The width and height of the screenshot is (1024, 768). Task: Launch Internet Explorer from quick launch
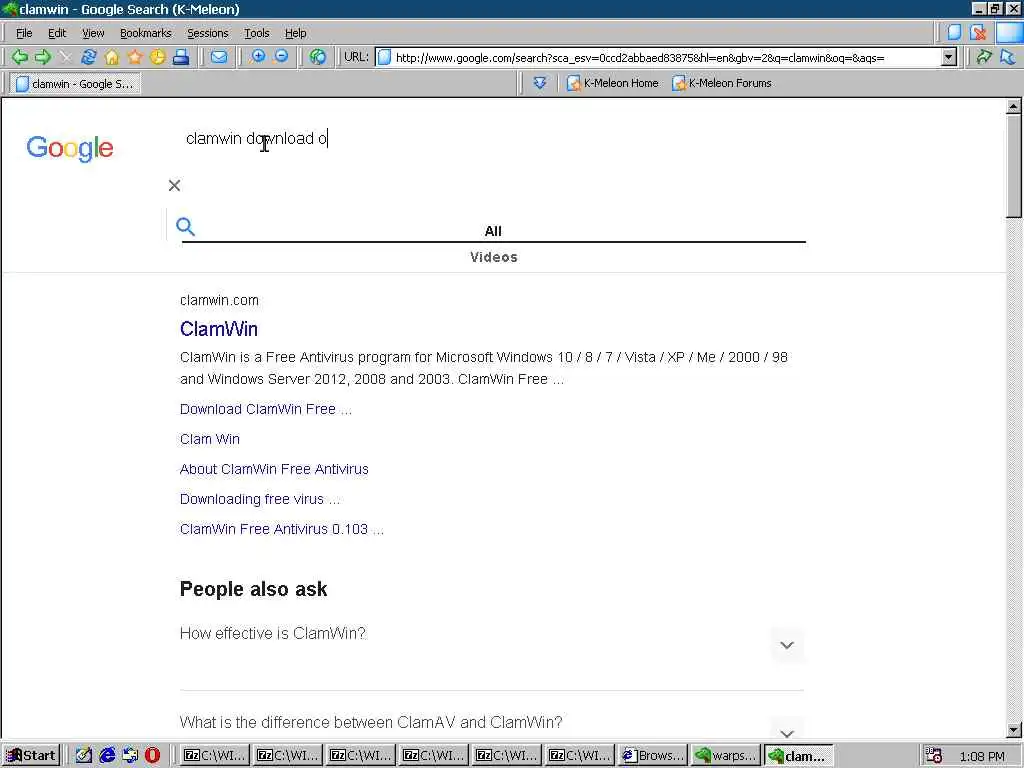106,756
